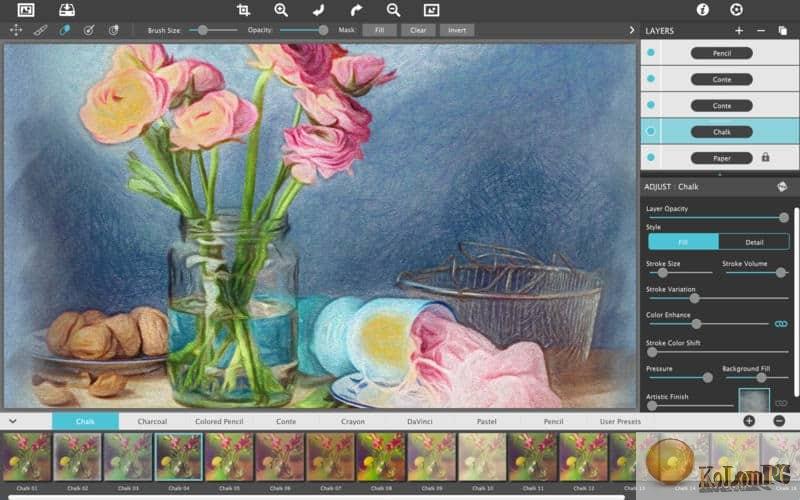Adjust the Stroke Size slider

pyautogui.click(x=681, y=273)
